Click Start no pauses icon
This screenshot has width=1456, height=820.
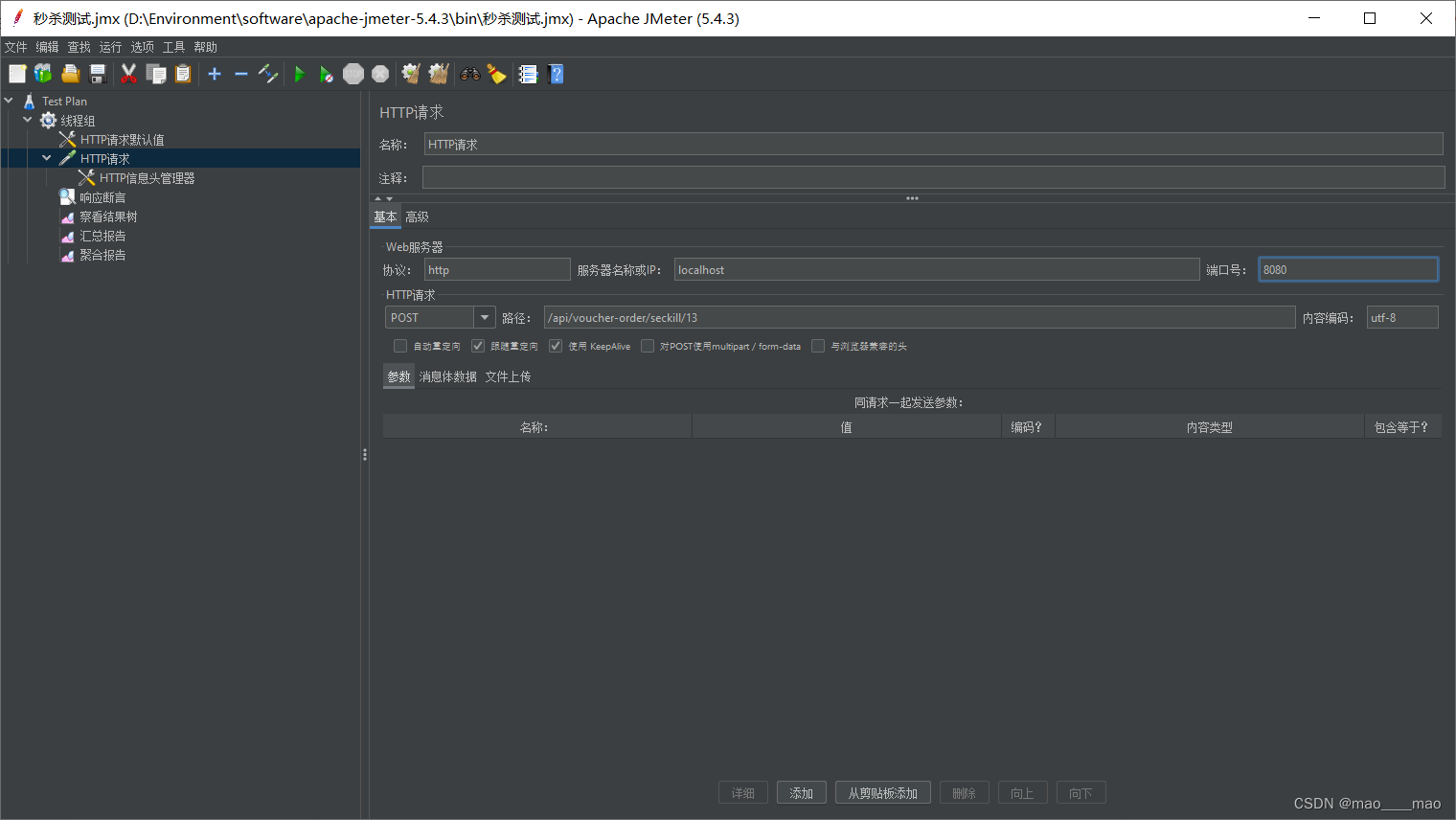327,74
